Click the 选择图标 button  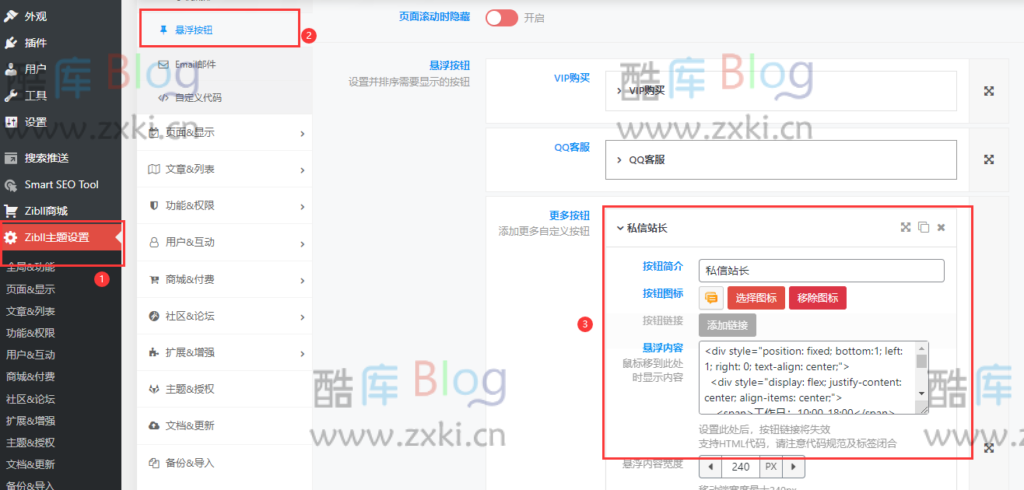pos(756,298)
